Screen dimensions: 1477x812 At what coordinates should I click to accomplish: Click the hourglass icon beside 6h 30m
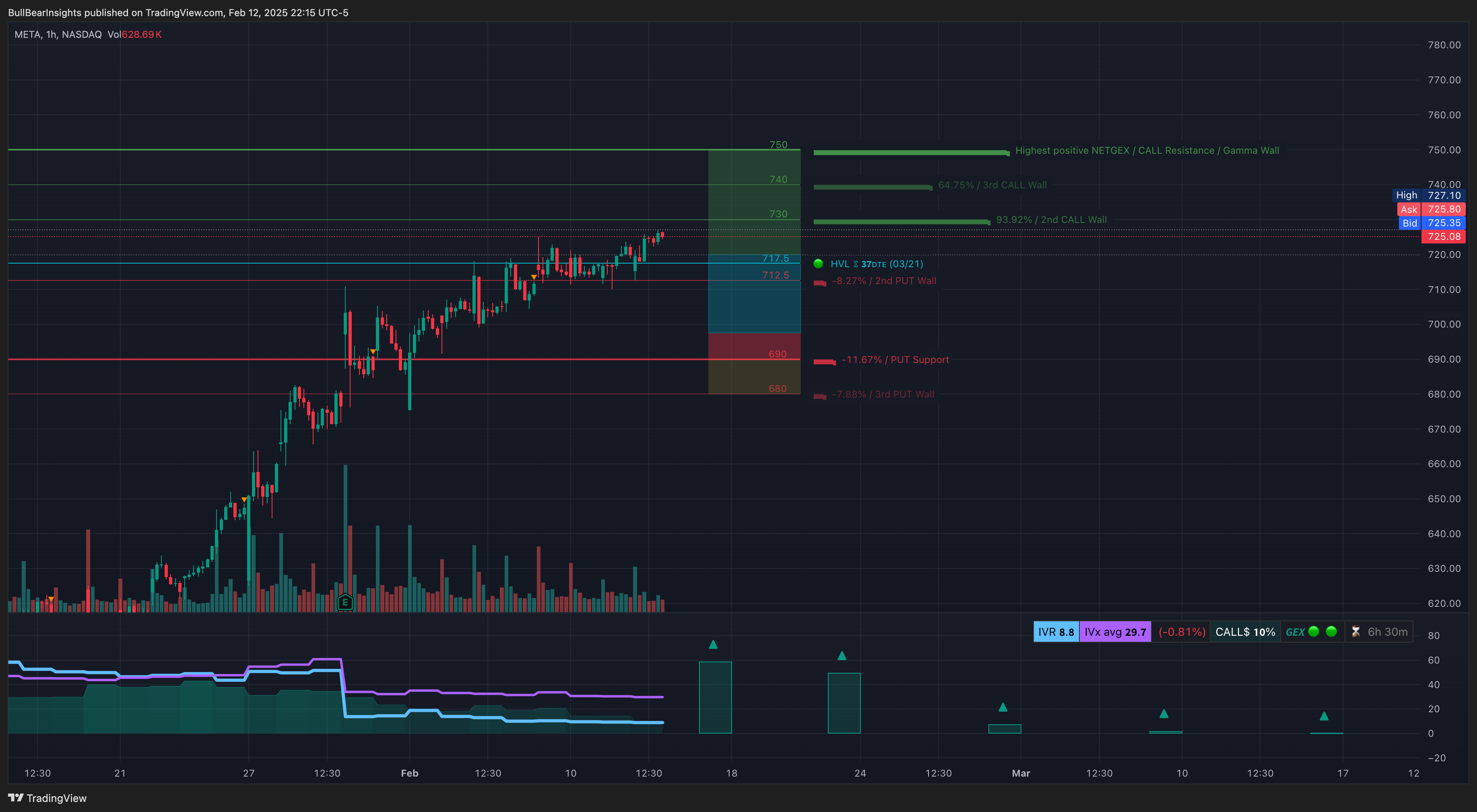(x=1355, y=631)
